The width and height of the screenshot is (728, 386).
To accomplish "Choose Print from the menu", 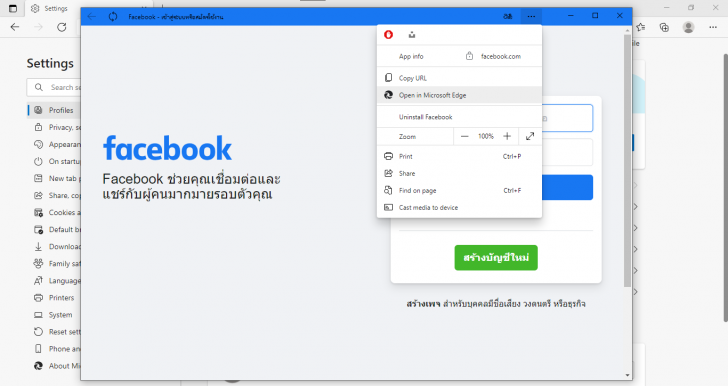I will point(459,156).
